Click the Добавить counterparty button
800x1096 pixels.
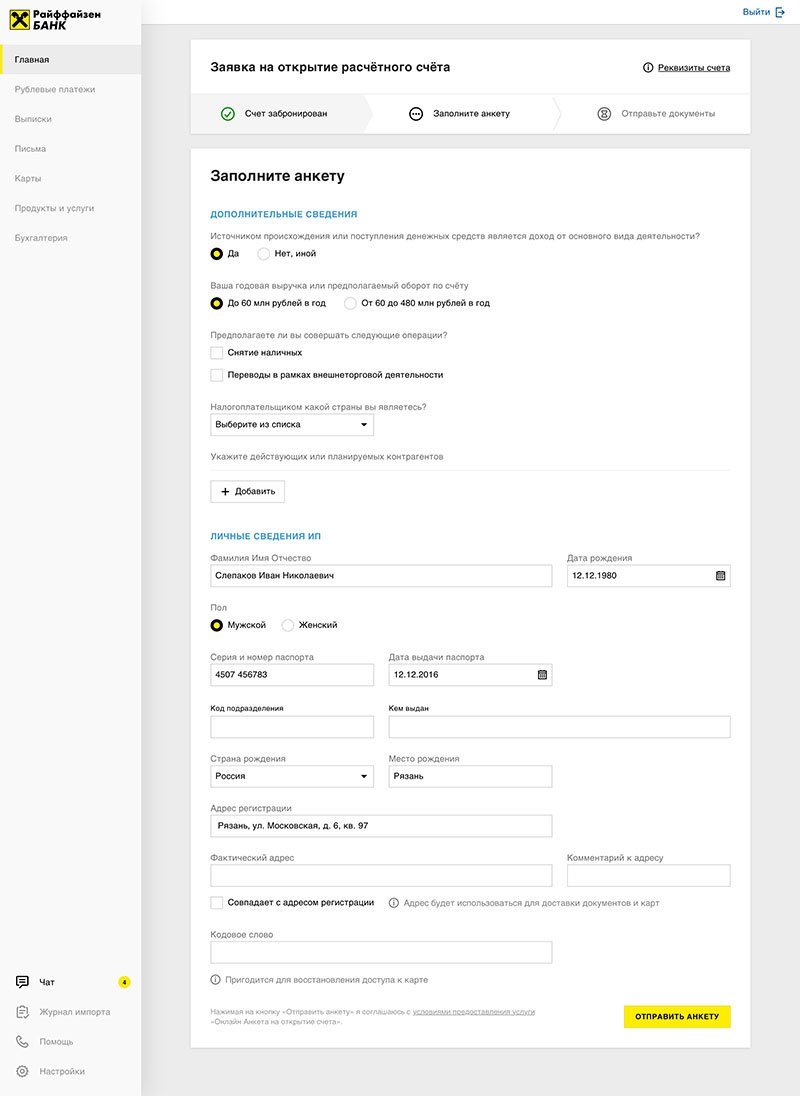coord(248,492)
